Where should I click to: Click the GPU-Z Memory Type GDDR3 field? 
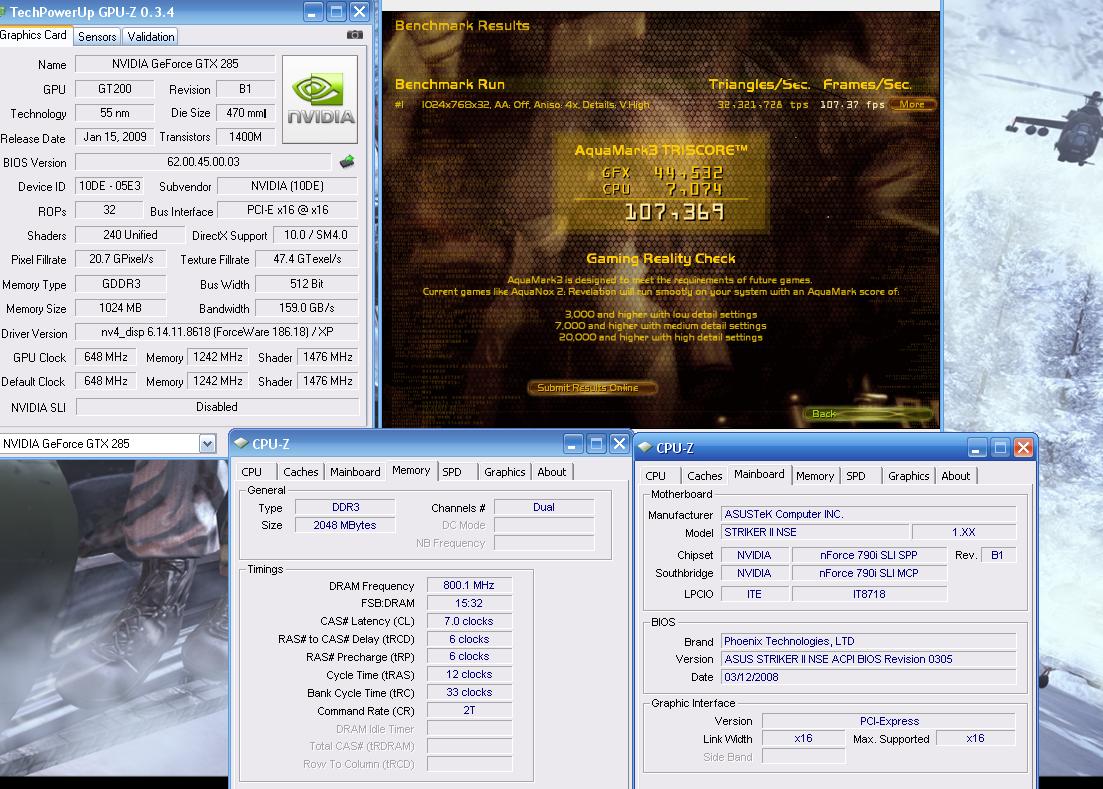[x=121, y=284]
